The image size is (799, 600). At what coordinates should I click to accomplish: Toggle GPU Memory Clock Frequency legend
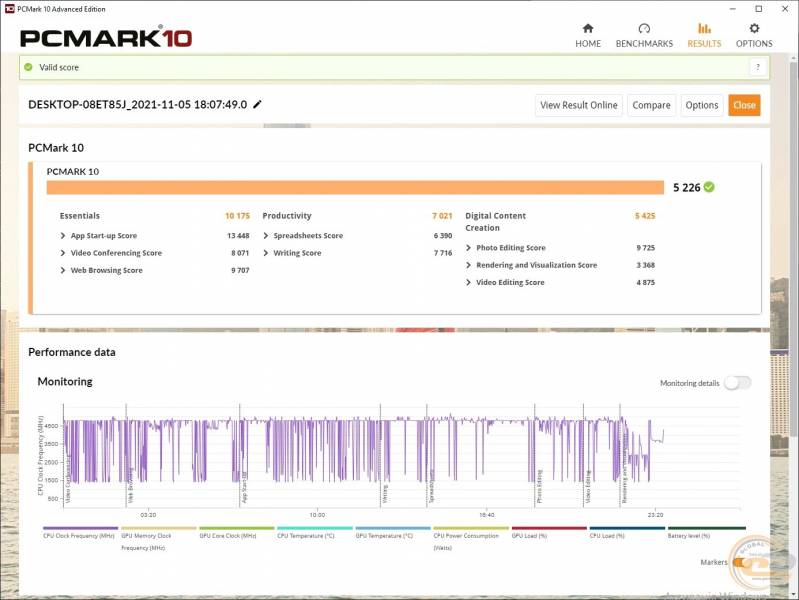(x=158, y=538)
